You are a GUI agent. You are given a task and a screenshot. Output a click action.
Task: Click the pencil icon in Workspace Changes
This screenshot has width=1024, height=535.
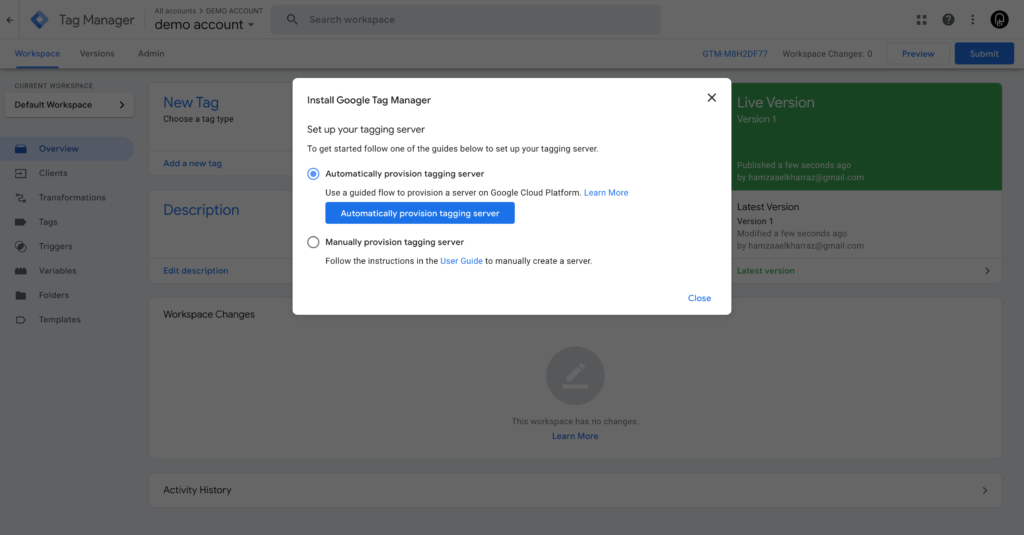click(575, 376)
